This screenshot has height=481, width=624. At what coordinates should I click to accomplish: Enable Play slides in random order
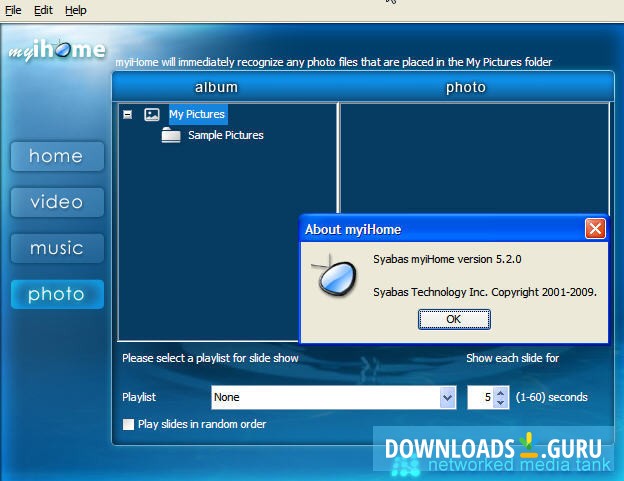128,424
